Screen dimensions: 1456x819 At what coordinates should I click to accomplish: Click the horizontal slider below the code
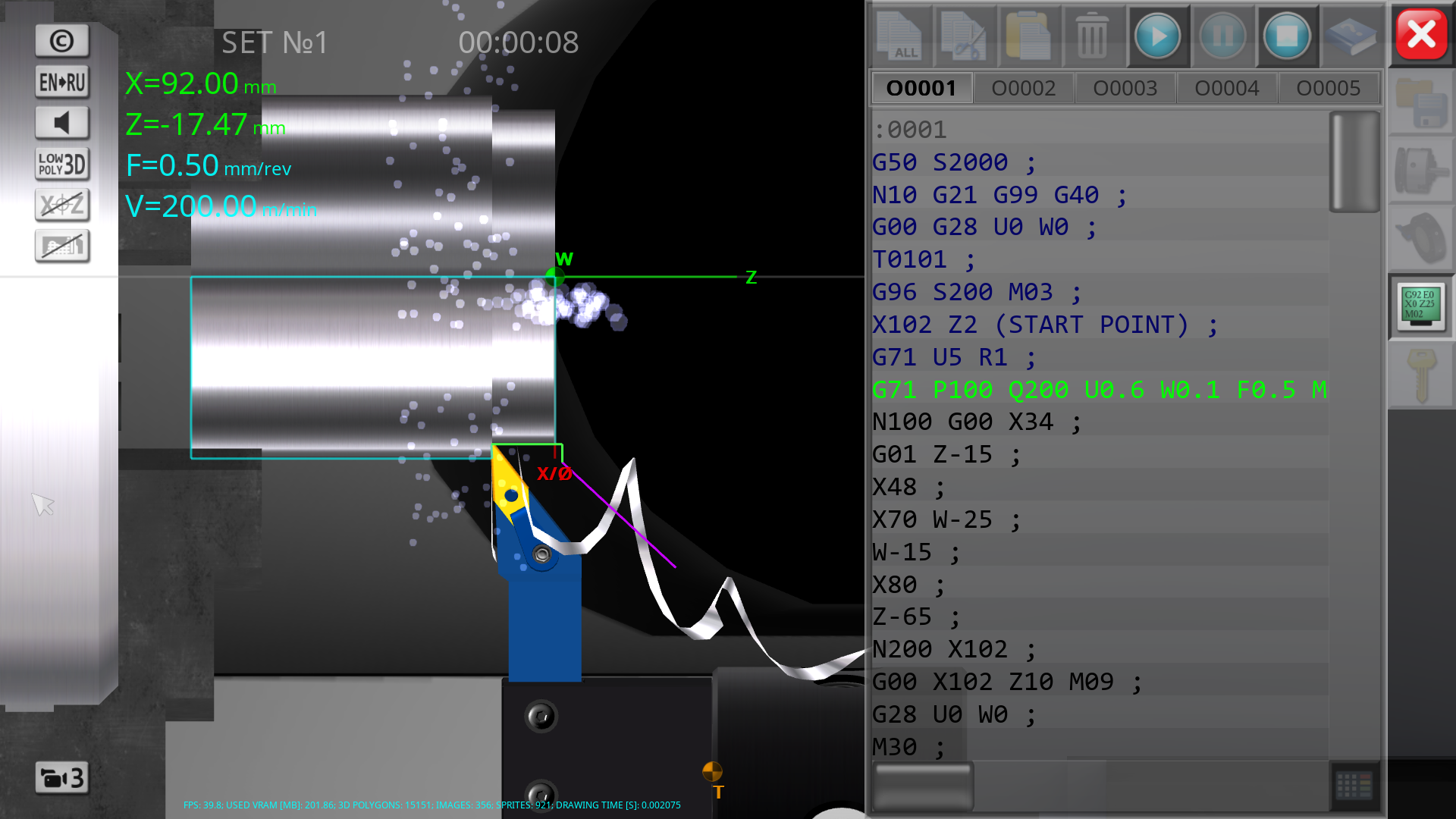tap(923, 786)
